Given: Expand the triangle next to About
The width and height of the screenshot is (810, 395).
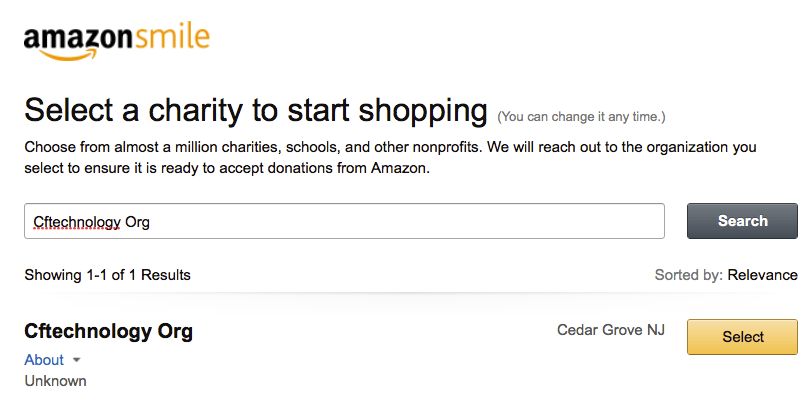Looking at the screenshot, I should coord(76,360).
